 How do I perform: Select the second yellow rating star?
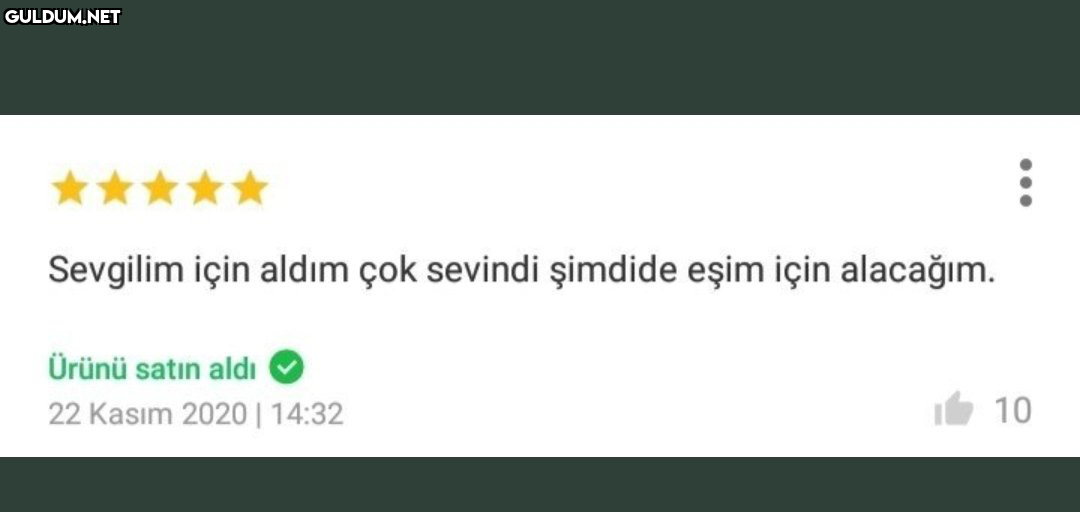pos(114,188)
